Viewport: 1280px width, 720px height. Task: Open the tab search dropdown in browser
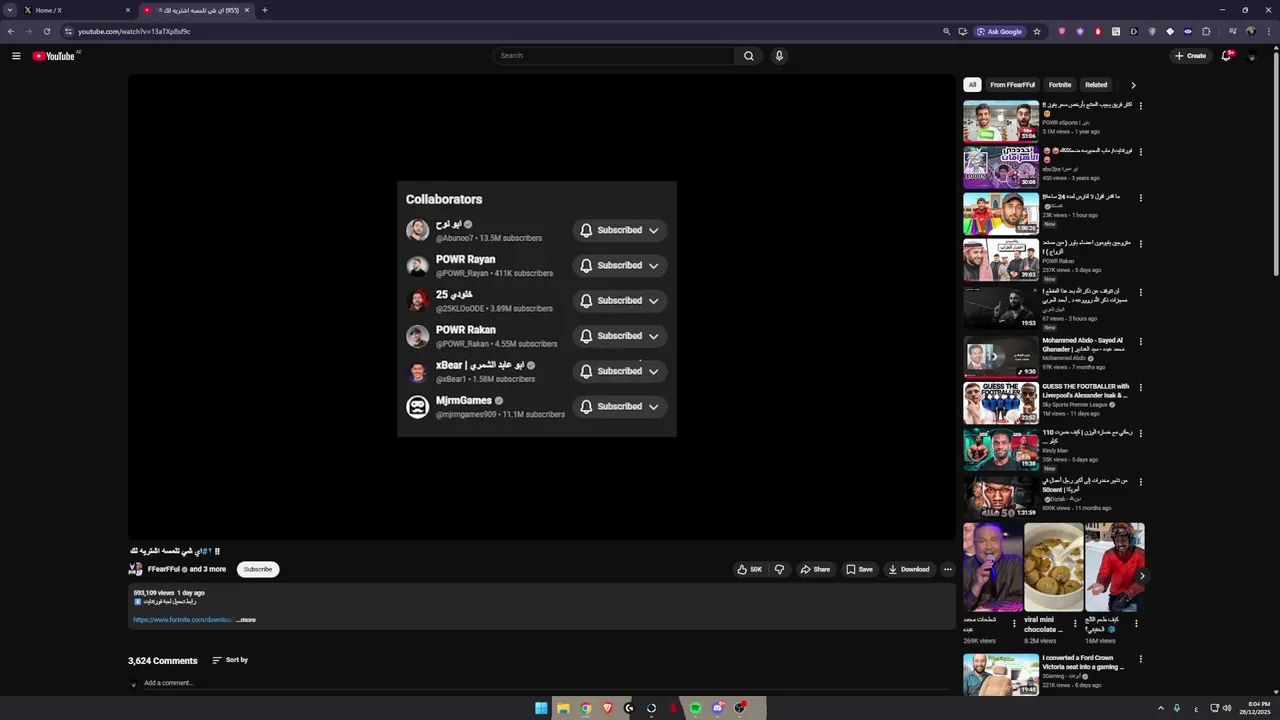coord(10,10)
